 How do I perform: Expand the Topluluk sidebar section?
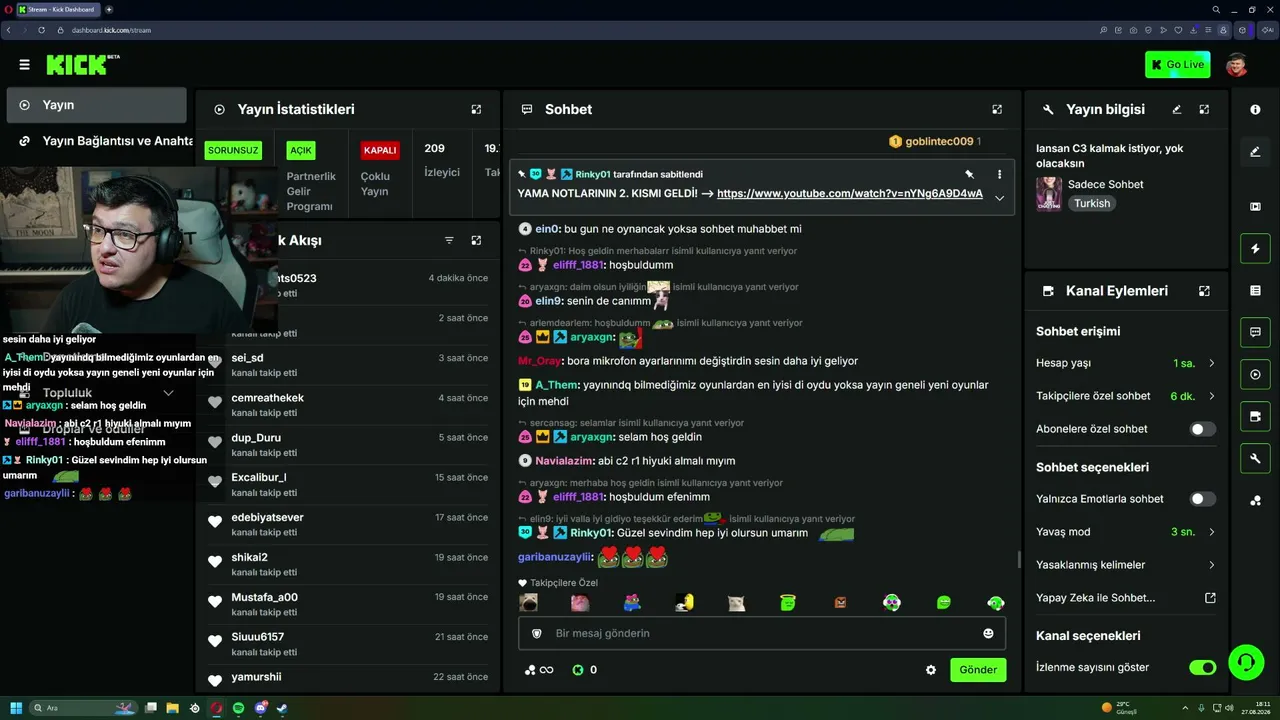(168, 393)
